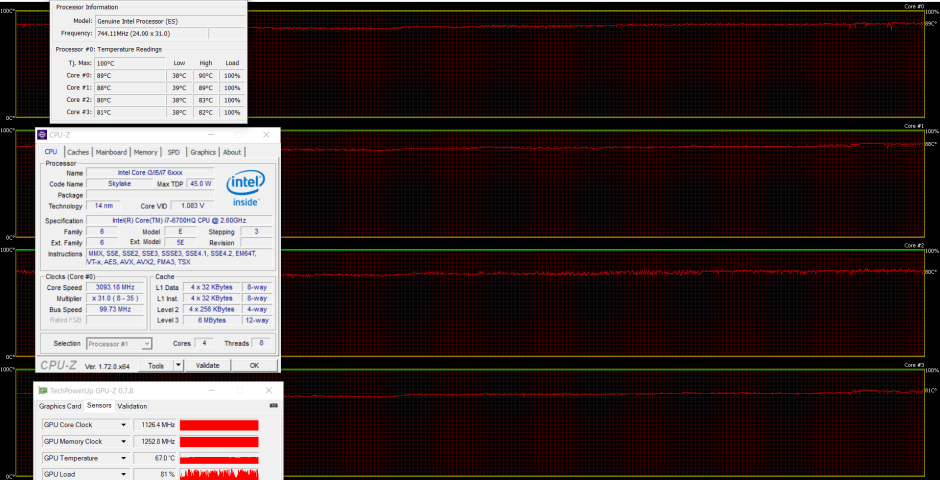
Task: Expand the Tools dropdown arrow in CPU-Z
Action: [178, 365]
